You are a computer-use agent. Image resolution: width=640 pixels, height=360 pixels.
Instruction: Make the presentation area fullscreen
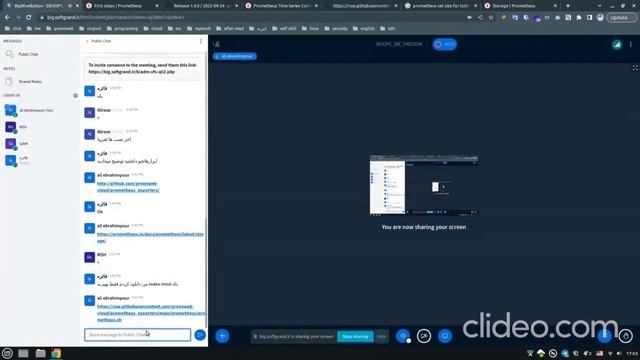635,68
